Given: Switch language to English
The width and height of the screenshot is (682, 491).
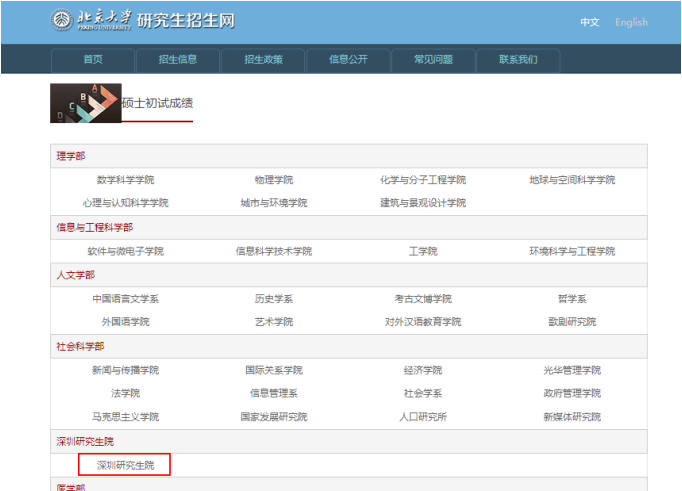Looking at the screenshot, I should point(631,22).
